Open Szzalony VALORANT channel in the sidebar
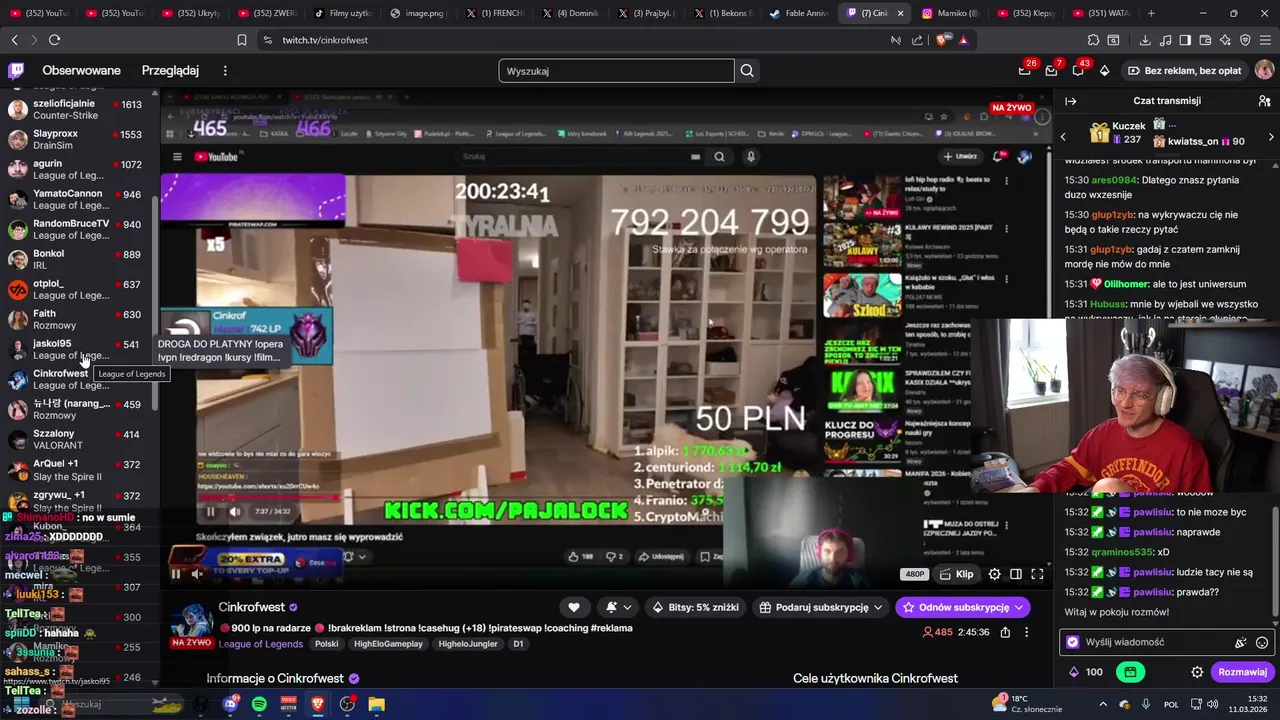 pos(78,439)
